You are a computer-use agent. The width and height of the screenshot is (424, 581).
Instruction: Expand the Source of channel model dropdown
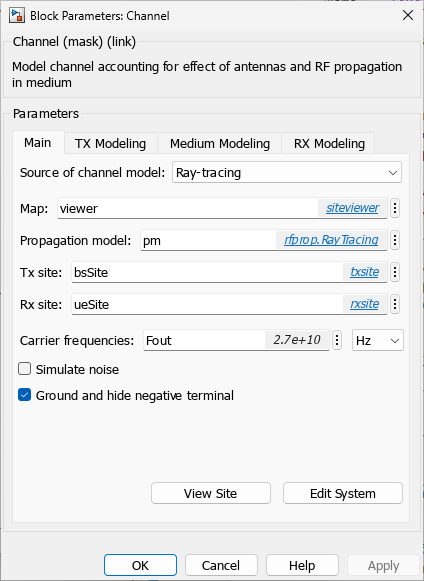coord(286,172)
